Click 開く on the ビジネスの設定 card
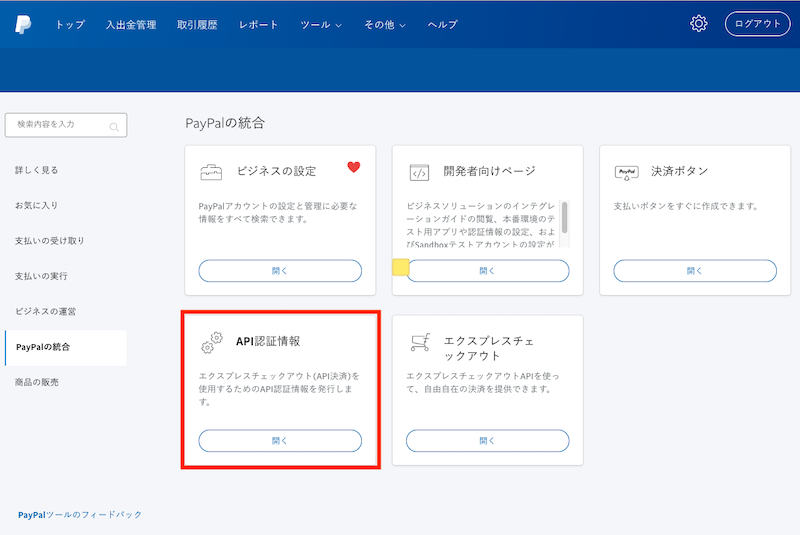This screenshot has width=800, height=535. 280,271
